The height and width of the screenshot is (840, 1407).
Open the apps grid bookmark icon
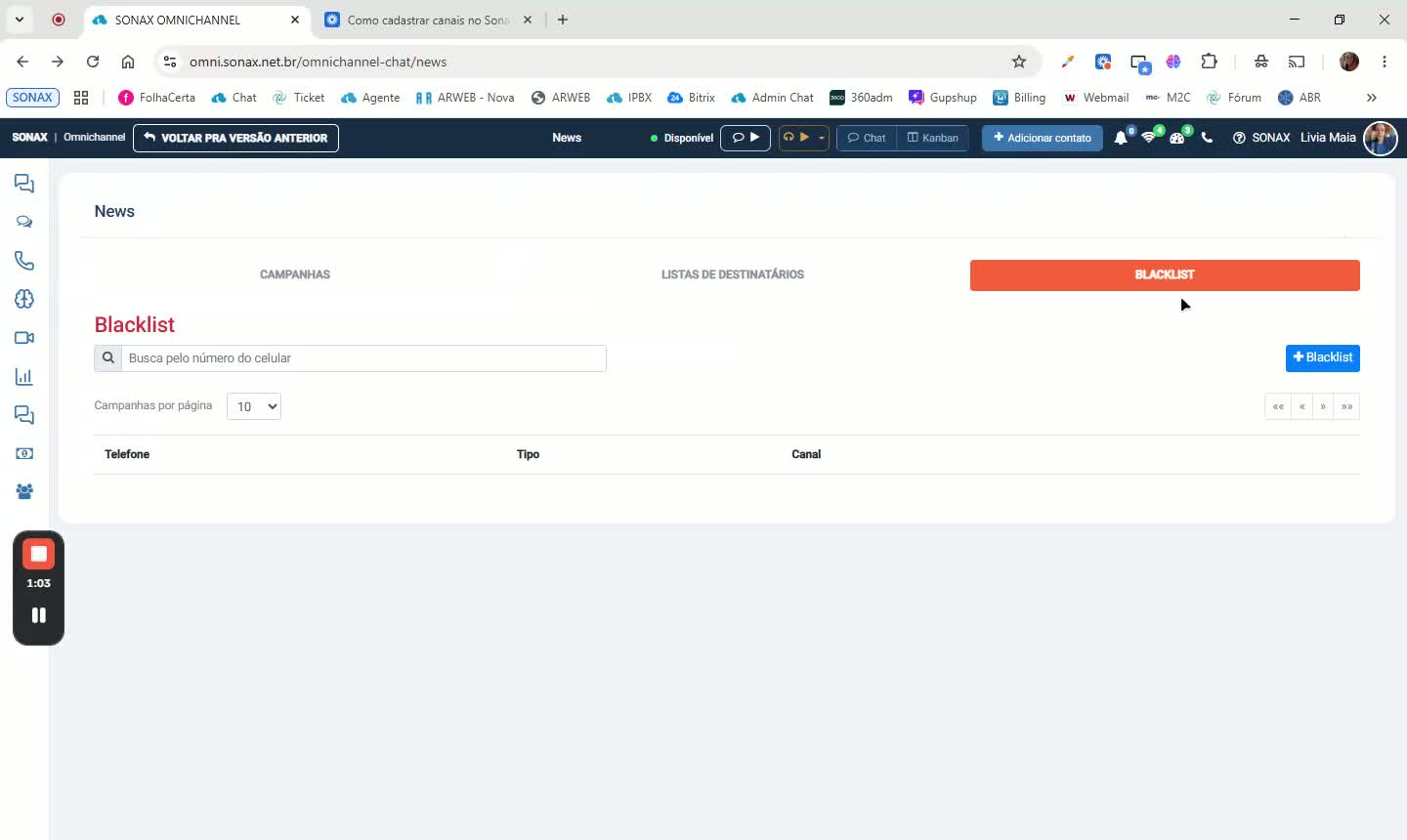tap(81, 98)
